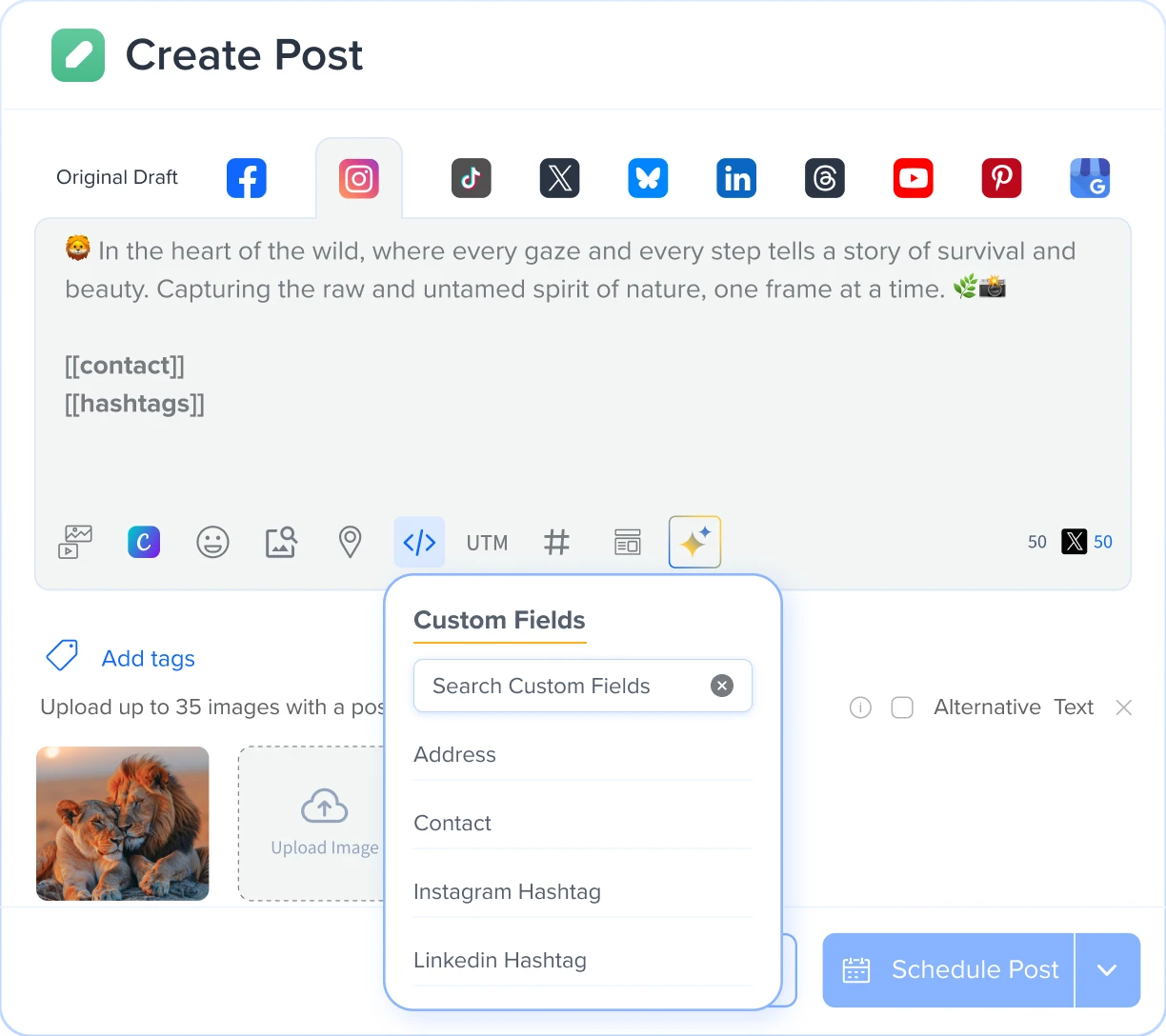Toggle the custom fields code icon

click(x=419, y=542)
